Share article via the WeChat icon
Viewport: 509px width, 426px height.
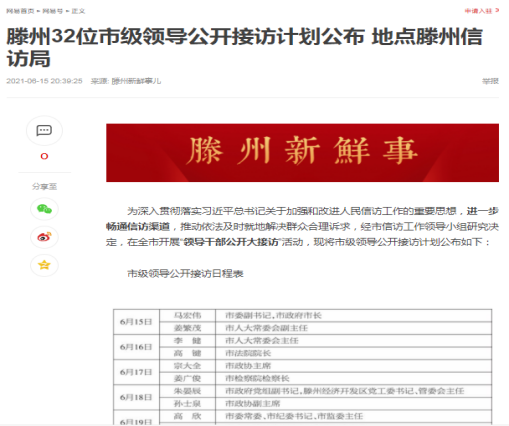44,209
